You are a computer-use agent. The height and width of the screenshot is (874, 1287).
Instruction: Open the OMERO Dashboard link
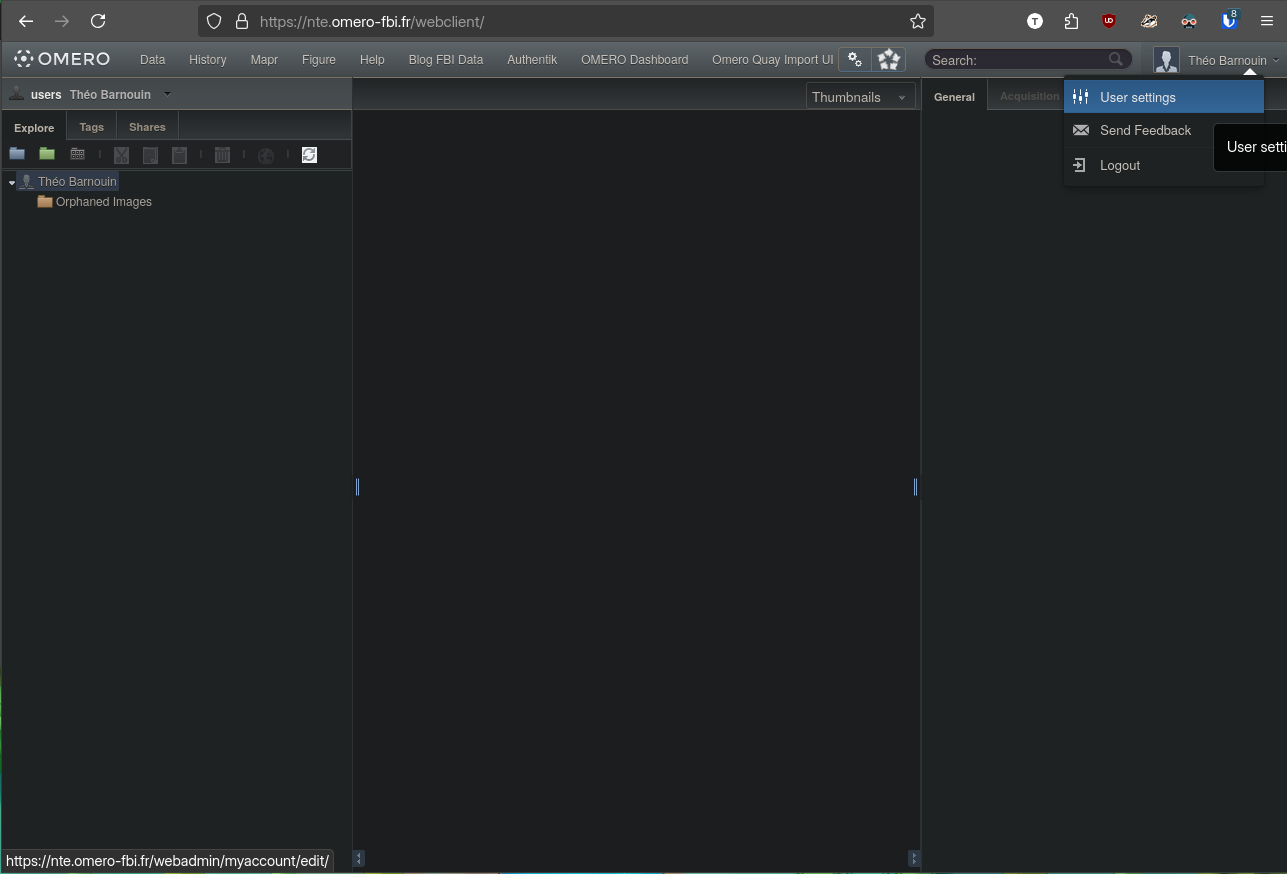click(x=634, y=60)
